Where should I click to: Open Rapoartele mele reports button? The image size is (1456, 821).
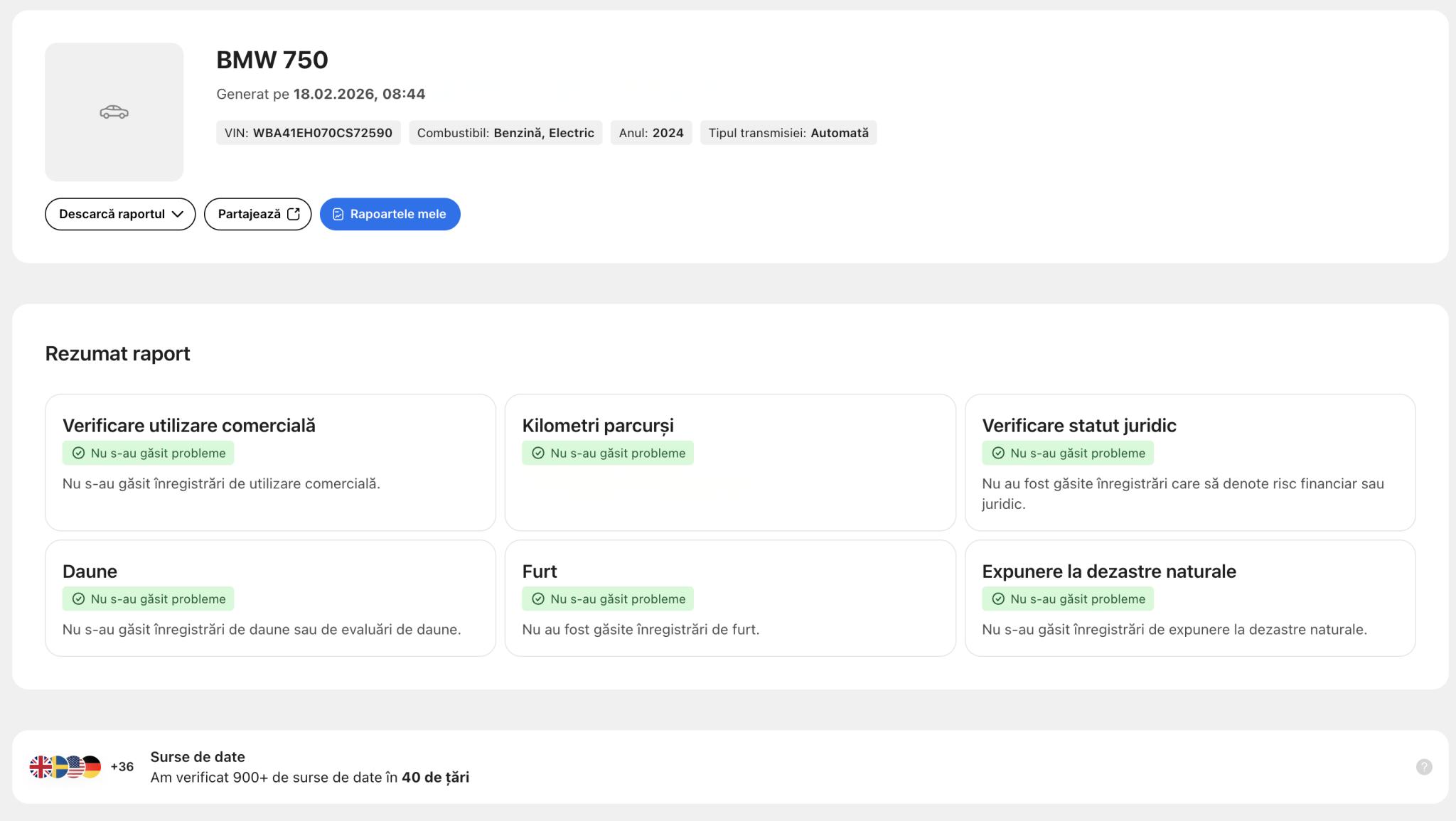tap(390, 214)
